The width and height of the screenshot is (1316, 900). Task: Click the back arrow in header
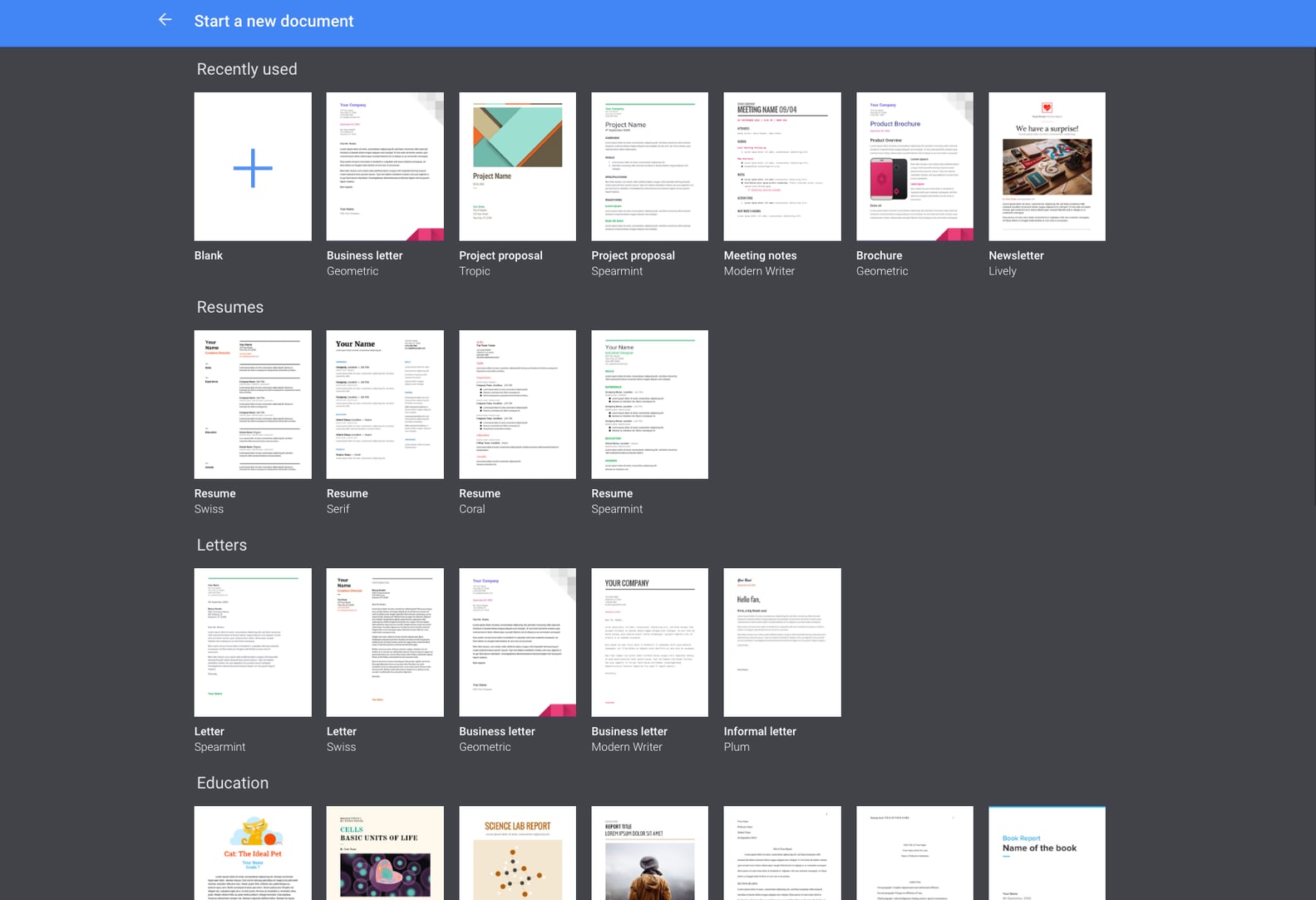coord(165,20)
